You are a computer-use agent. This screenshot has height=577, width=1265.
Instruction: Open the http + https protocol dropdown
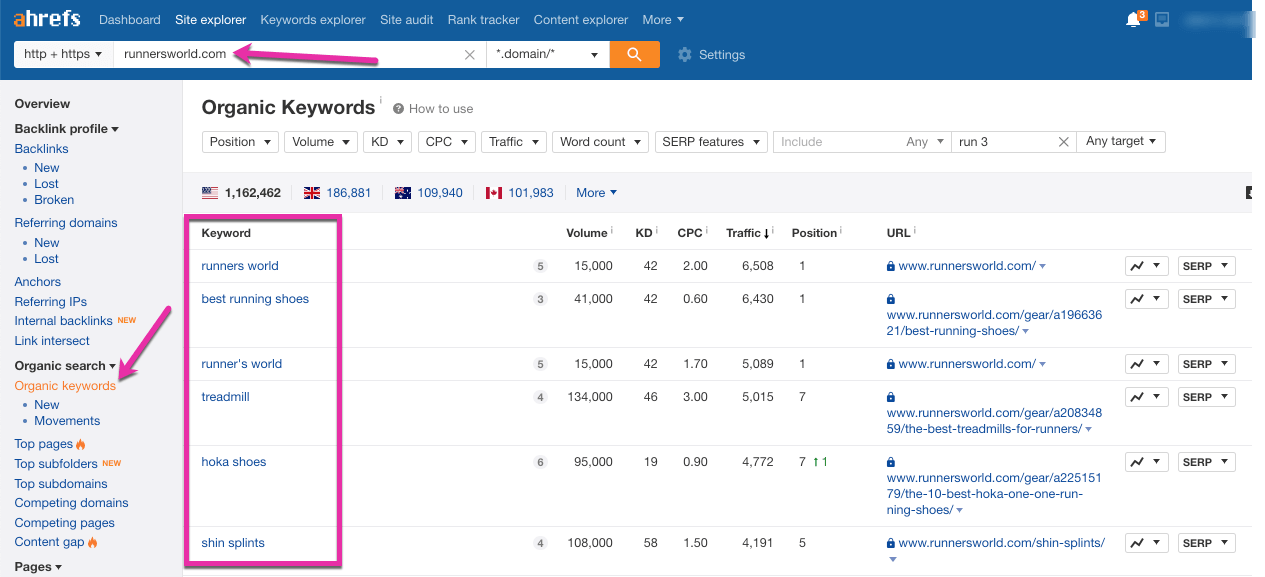64,54
